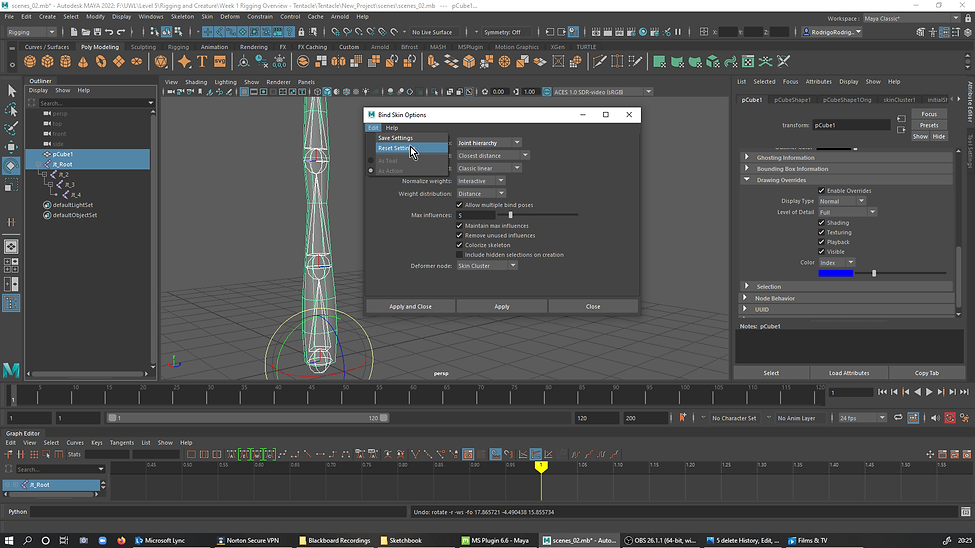Viewport: 975px width, 548px height.
Task: Create a polygon cube from shelf
Action: pos(48,62)
